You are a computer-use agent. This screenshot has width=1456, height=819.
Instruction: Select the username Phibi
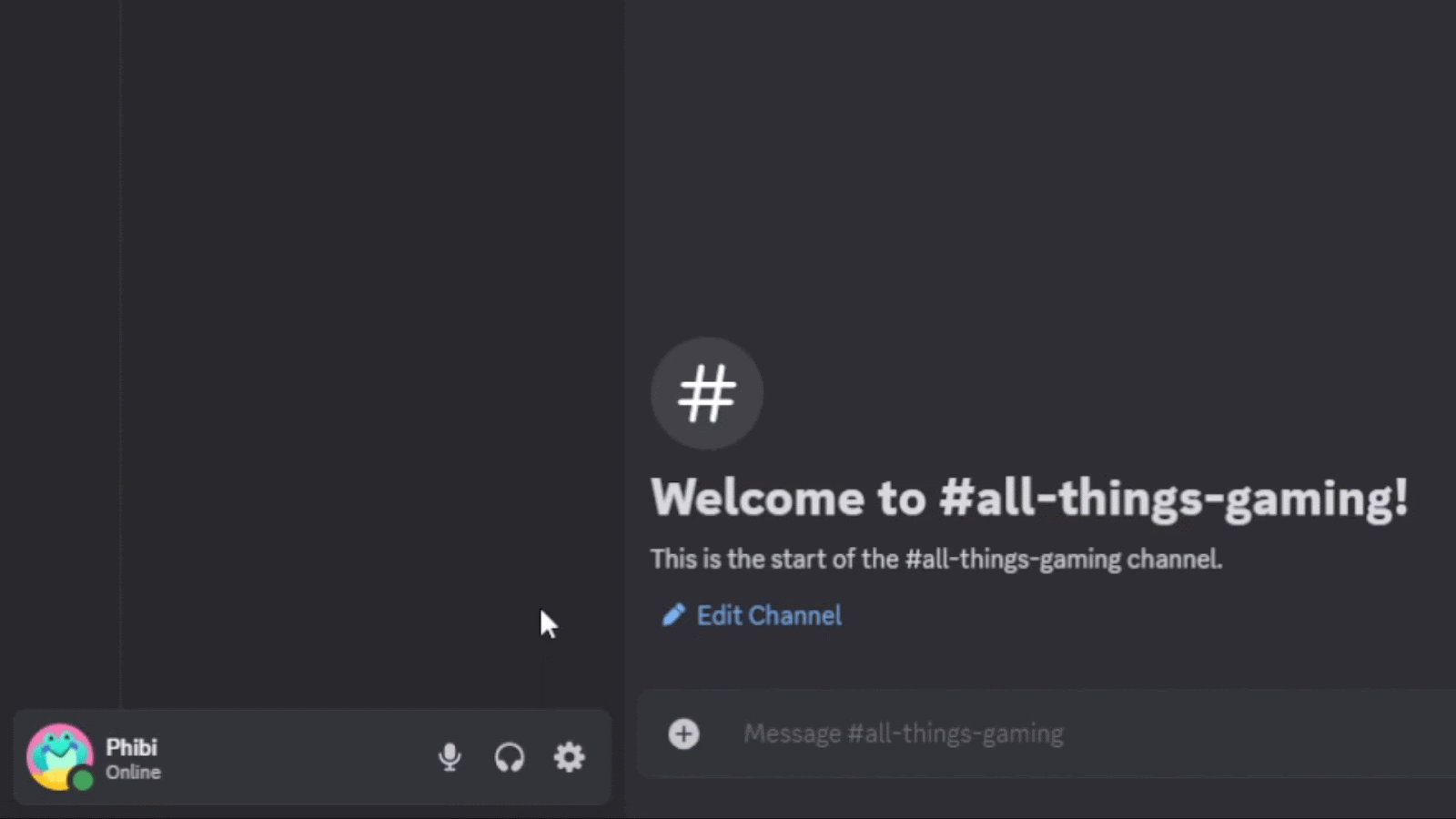(x=132, y=748)
